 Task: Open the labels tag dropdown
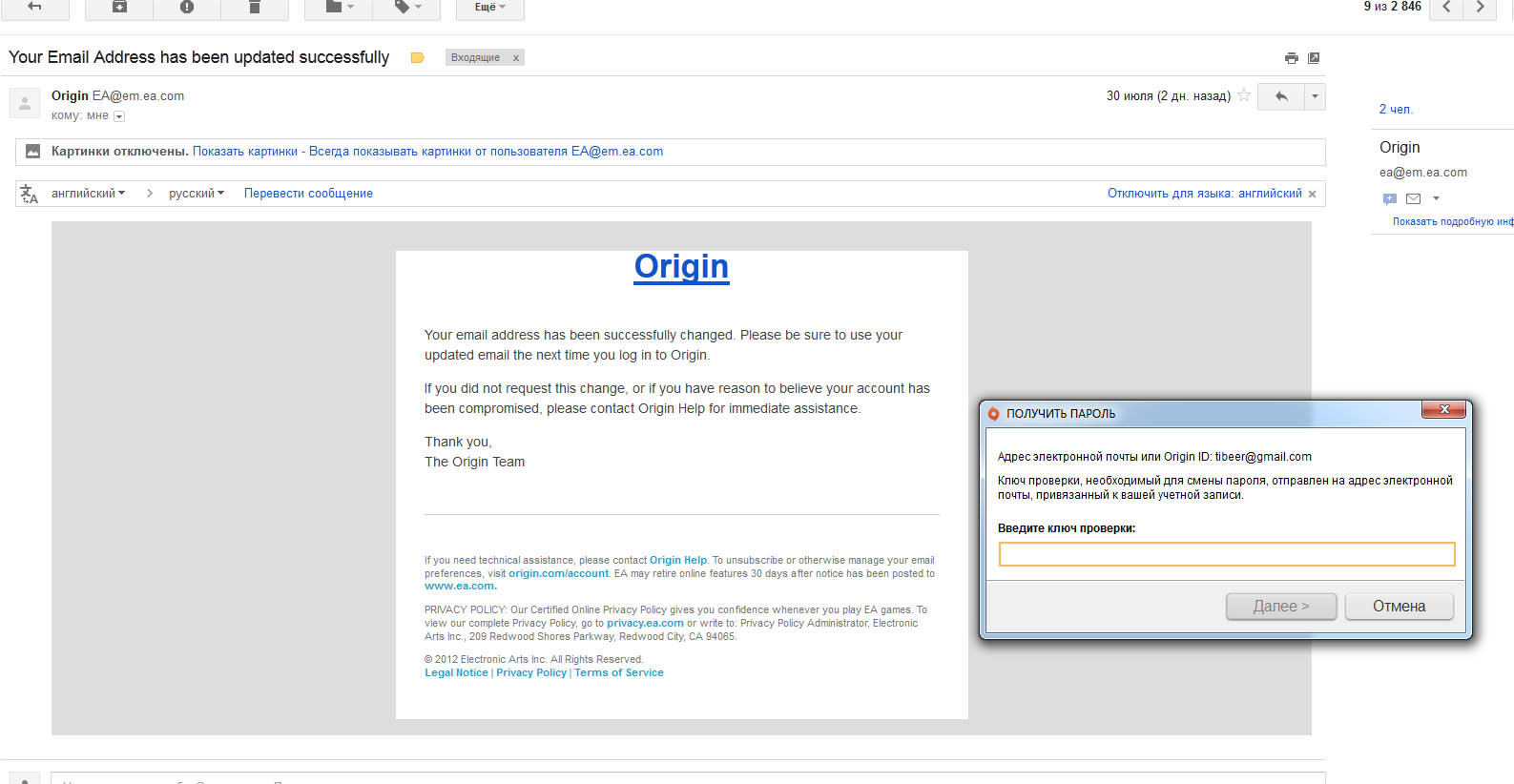point(407,8)
